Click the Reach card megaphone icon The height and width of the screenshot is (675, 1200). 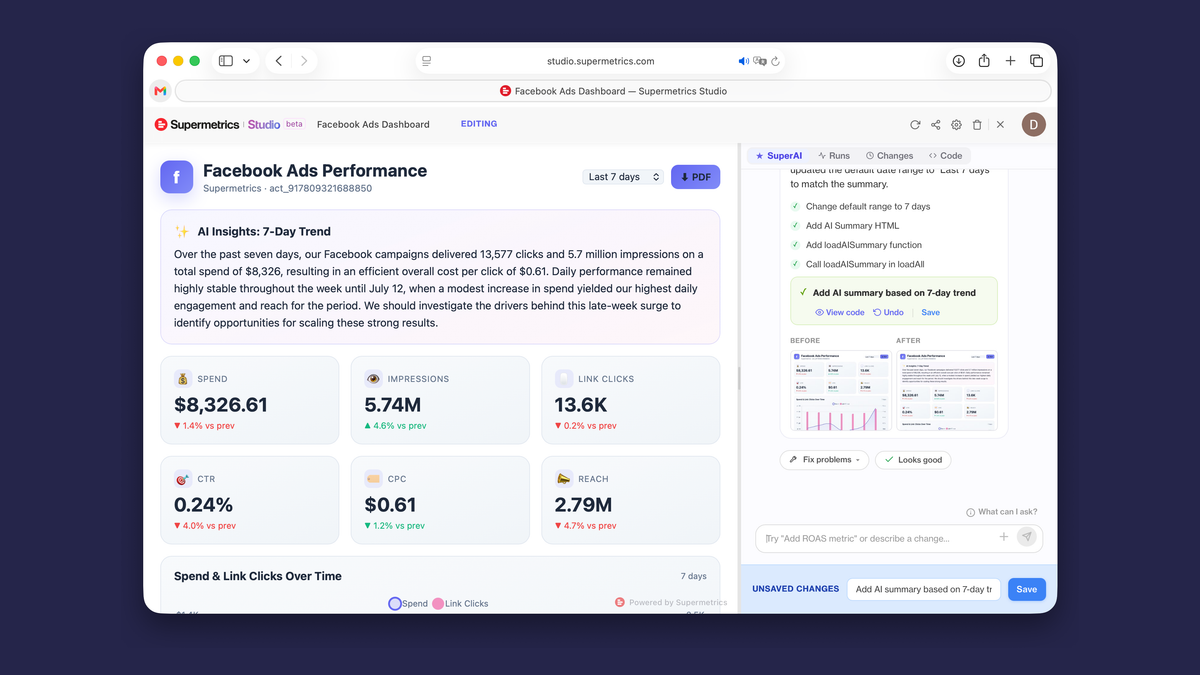tap(563, 479)
